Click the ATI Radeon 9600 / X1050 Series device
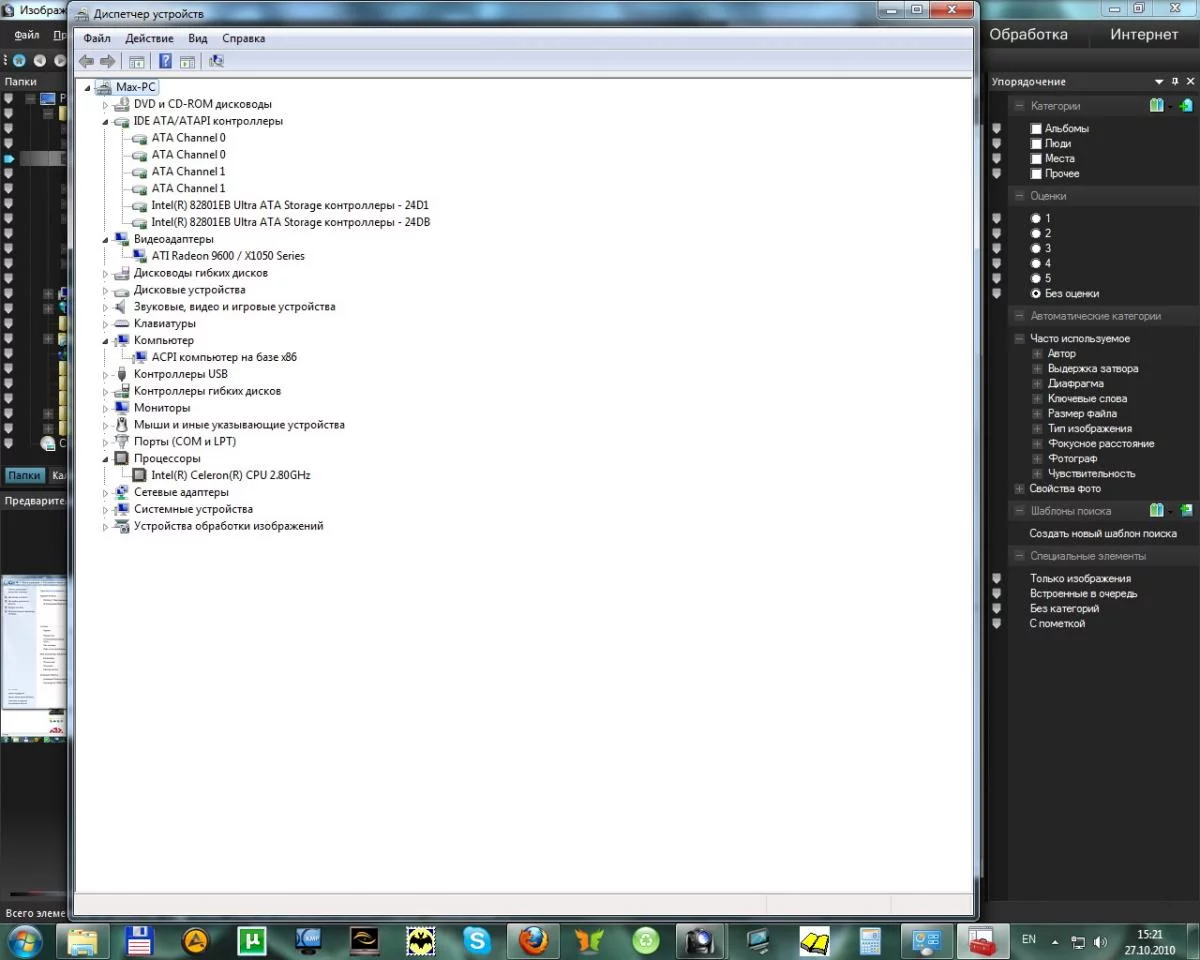Viewport: 1200px width, 960px height. pos(228,256)
